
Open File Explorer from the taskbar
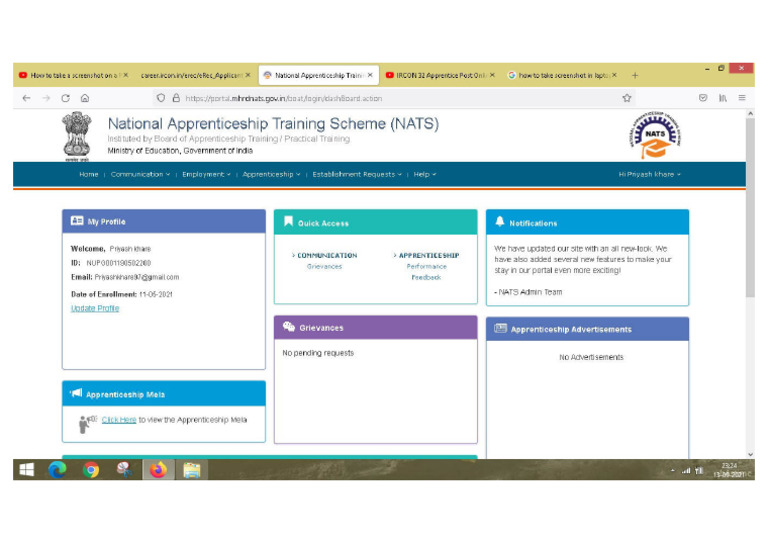coord(192,470)
